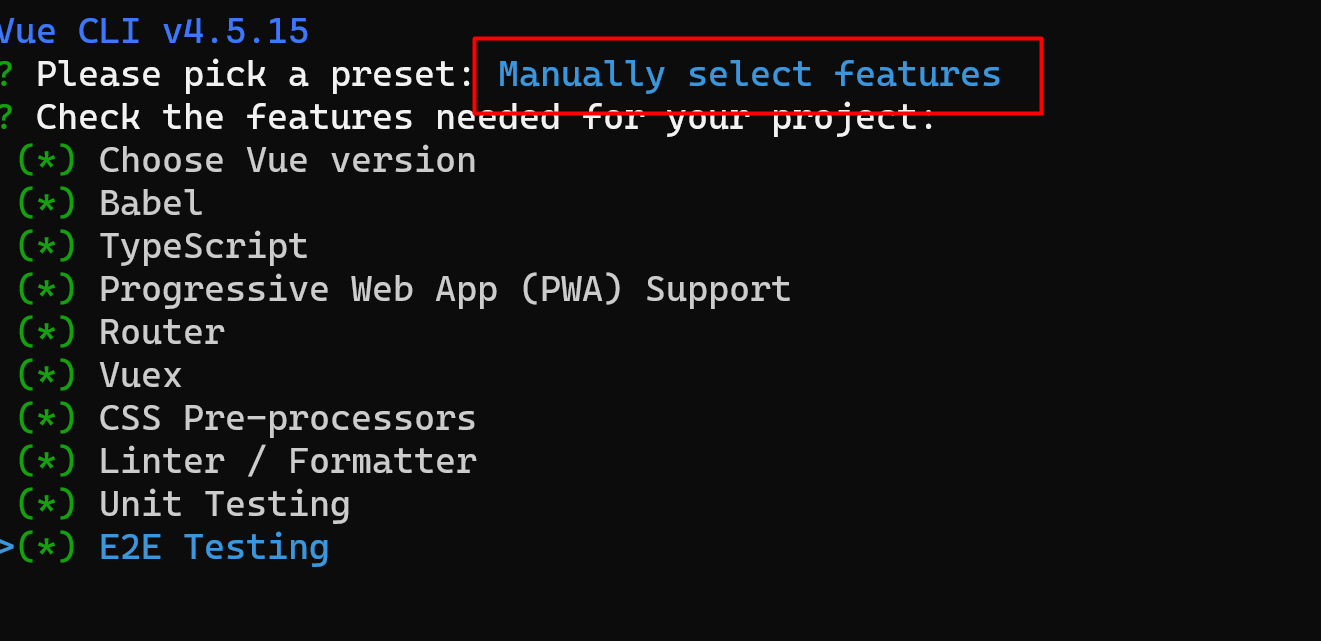Toggle the Babel checkbox marker

[47, 204]
